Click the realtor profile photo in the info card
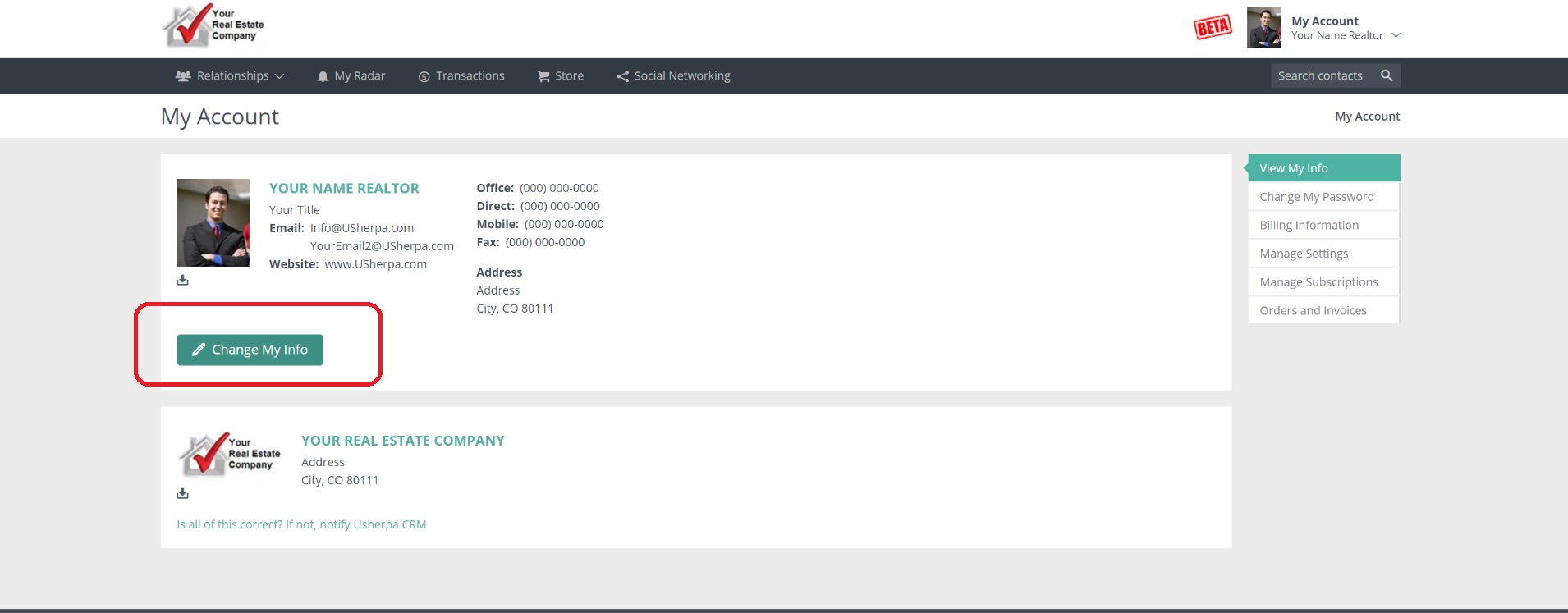Viewport: 1568px width, 613px height. click(213, 222)
